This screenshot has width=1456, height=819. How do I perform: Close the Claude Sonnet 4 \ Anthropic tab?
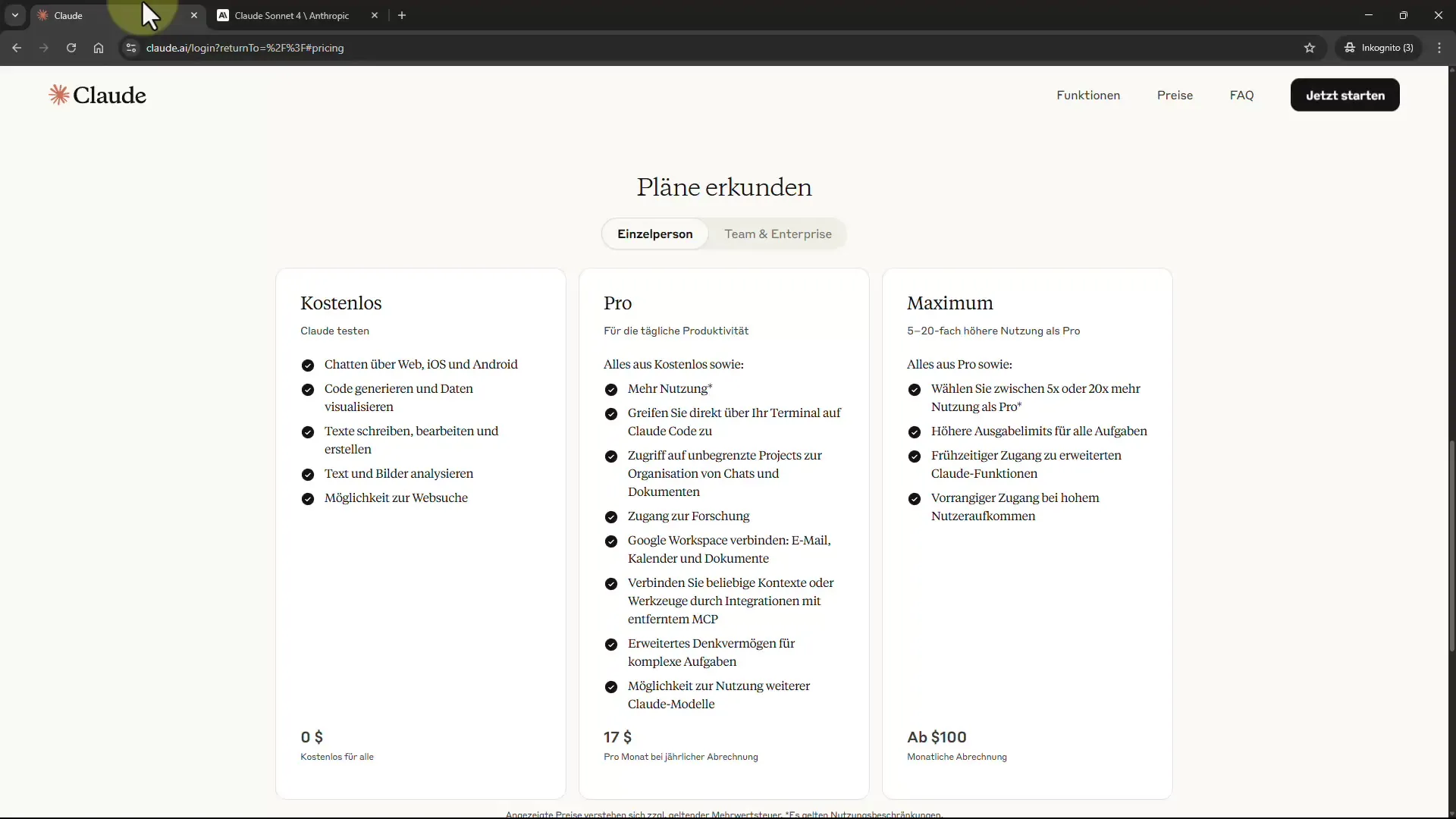pos(375,15)
